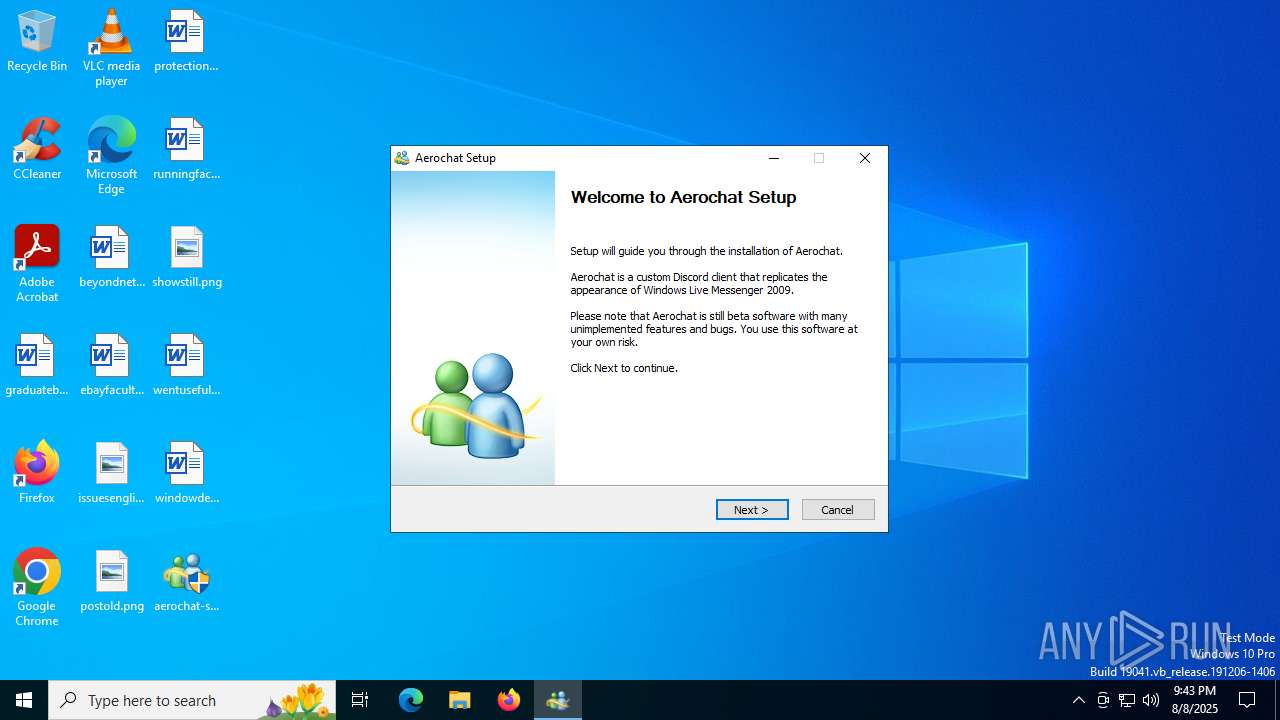Select the aerochat-s installer desktop icon

(186, 582)
